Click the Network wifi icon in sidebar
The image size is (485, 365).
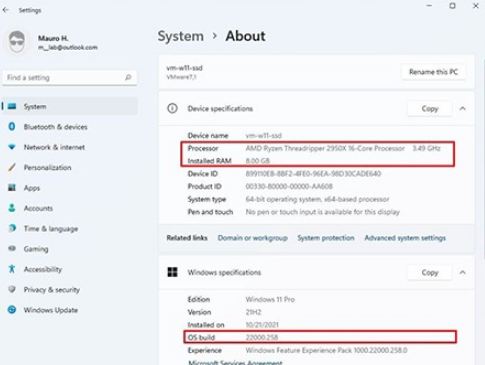click(12, 147)
